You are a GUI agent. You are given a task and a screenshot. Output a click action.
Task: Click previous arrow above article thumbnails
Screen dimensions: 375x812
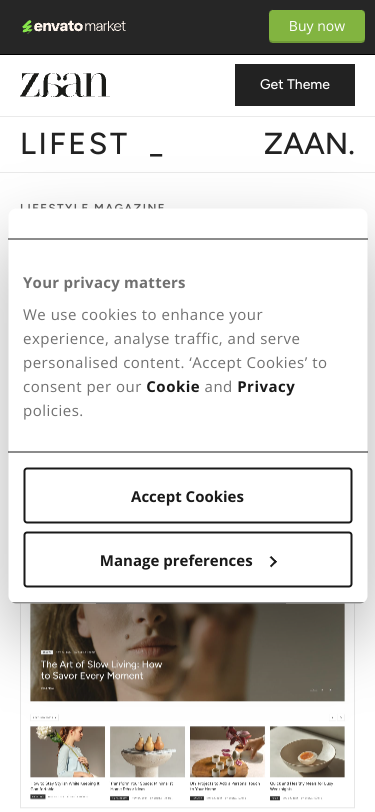pyautogui.click(x=333, y=718)
